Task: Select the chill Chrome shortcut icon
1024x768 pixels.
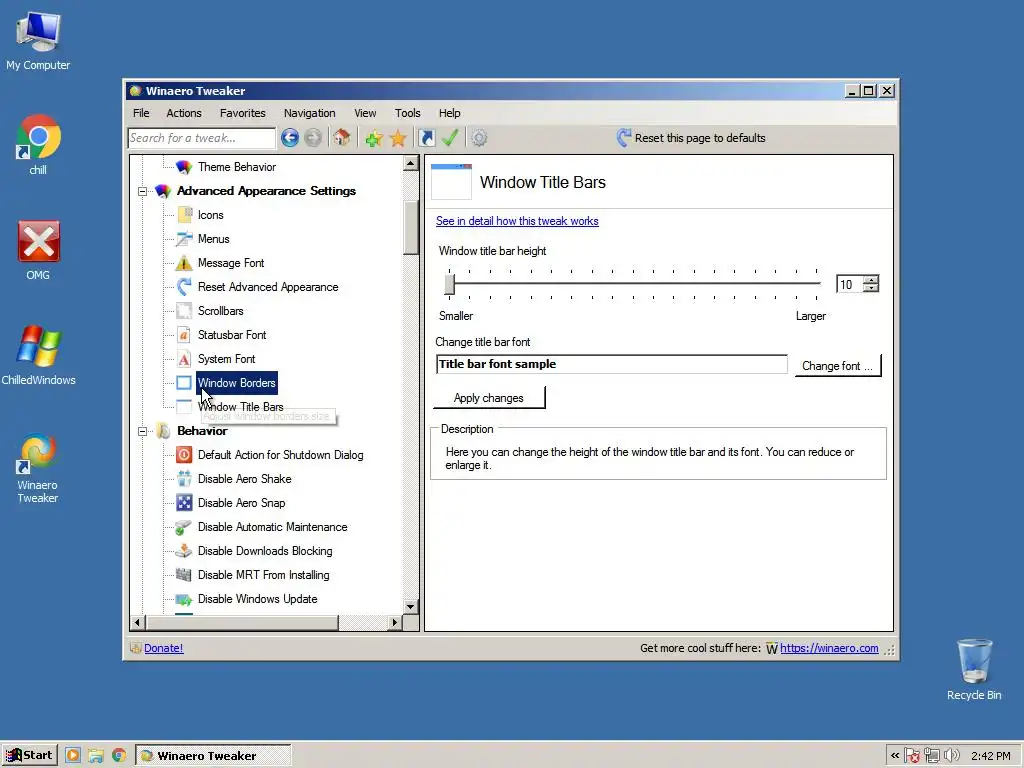Action: coord(38,145)
